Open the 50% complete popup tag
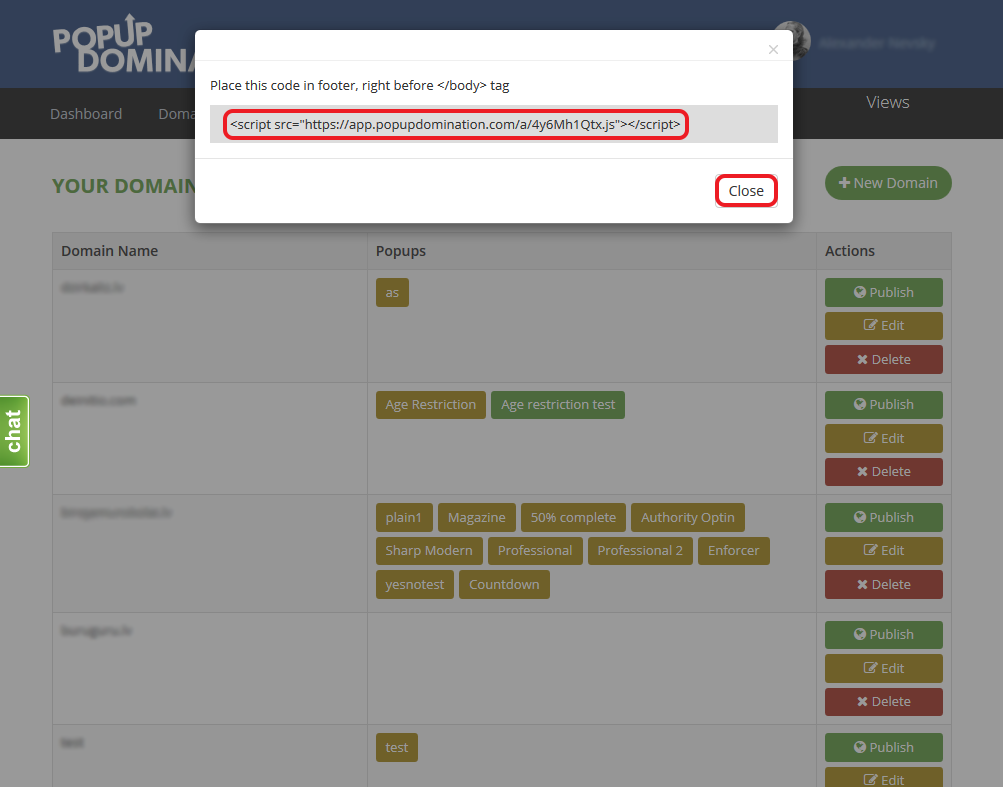The image size is (1003, 787). (573, 518)
